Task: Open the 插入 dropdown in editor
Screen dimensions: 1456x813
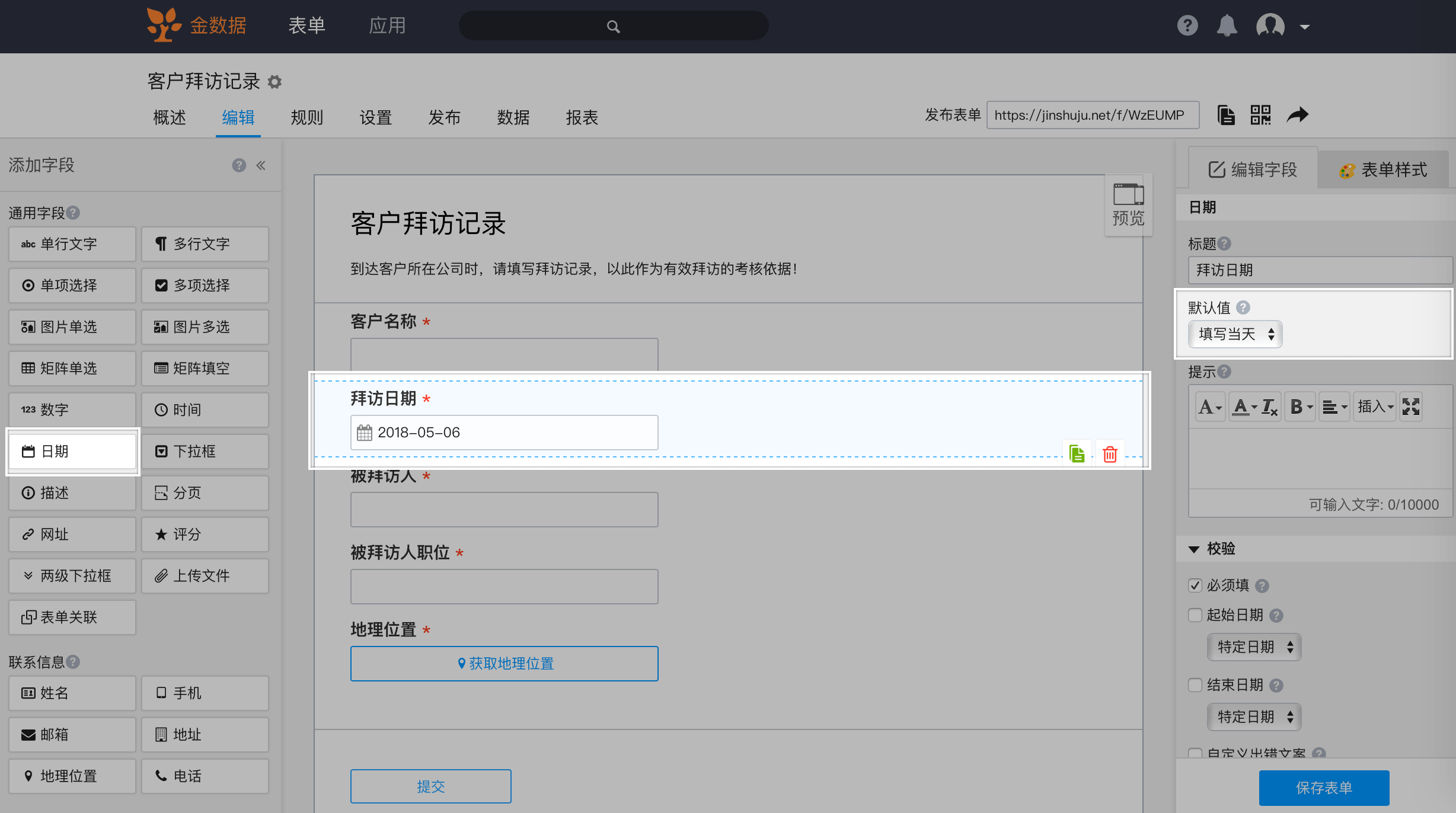Action: (1375, 406)
